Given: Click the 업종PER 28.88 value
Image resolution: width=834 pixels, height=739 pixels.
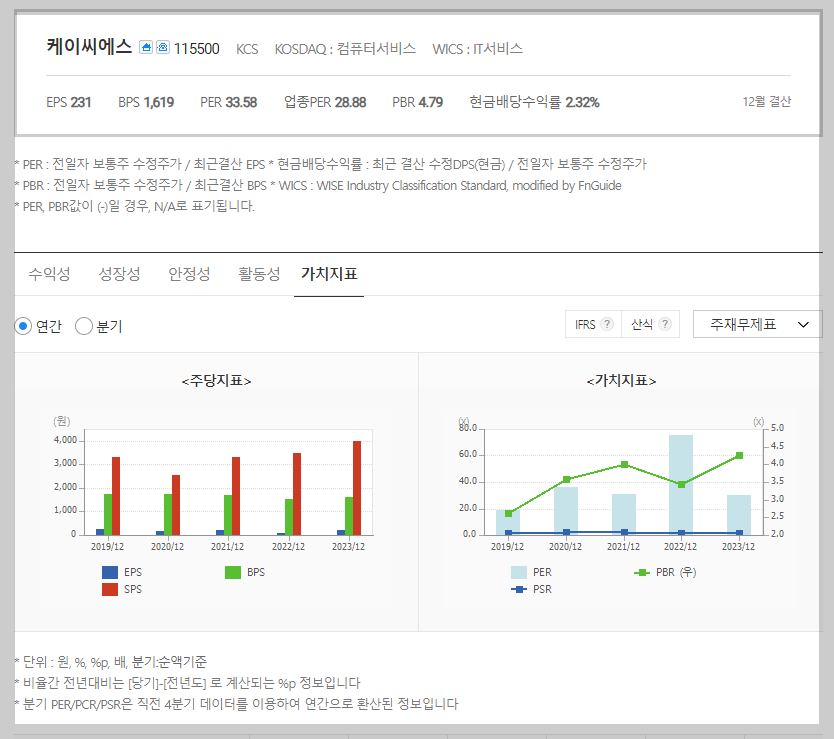Looking at the screenshot, I should click(x=325, y=102).
